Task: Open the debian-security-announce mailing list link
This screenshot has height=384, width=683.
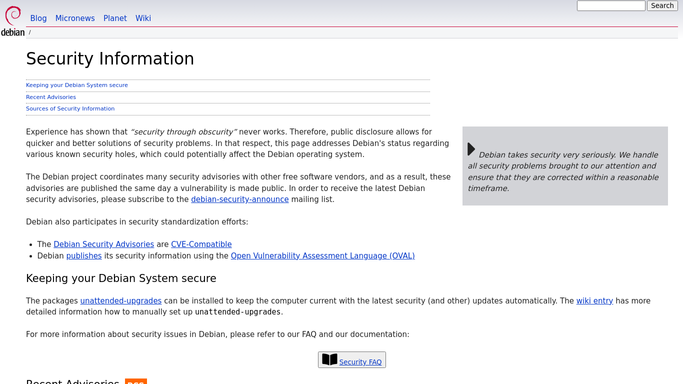Action: [240, 199]
